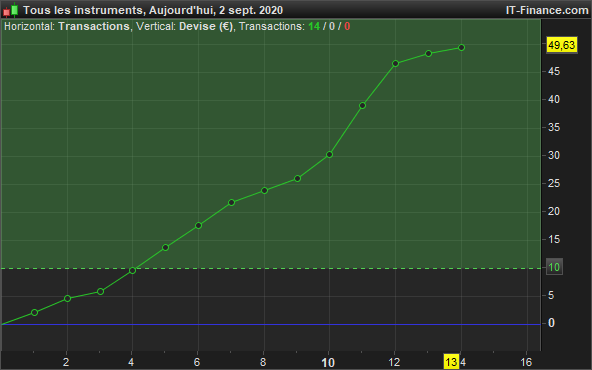Click the 30 tick label on the vertical axis

[x=554, y=155]
